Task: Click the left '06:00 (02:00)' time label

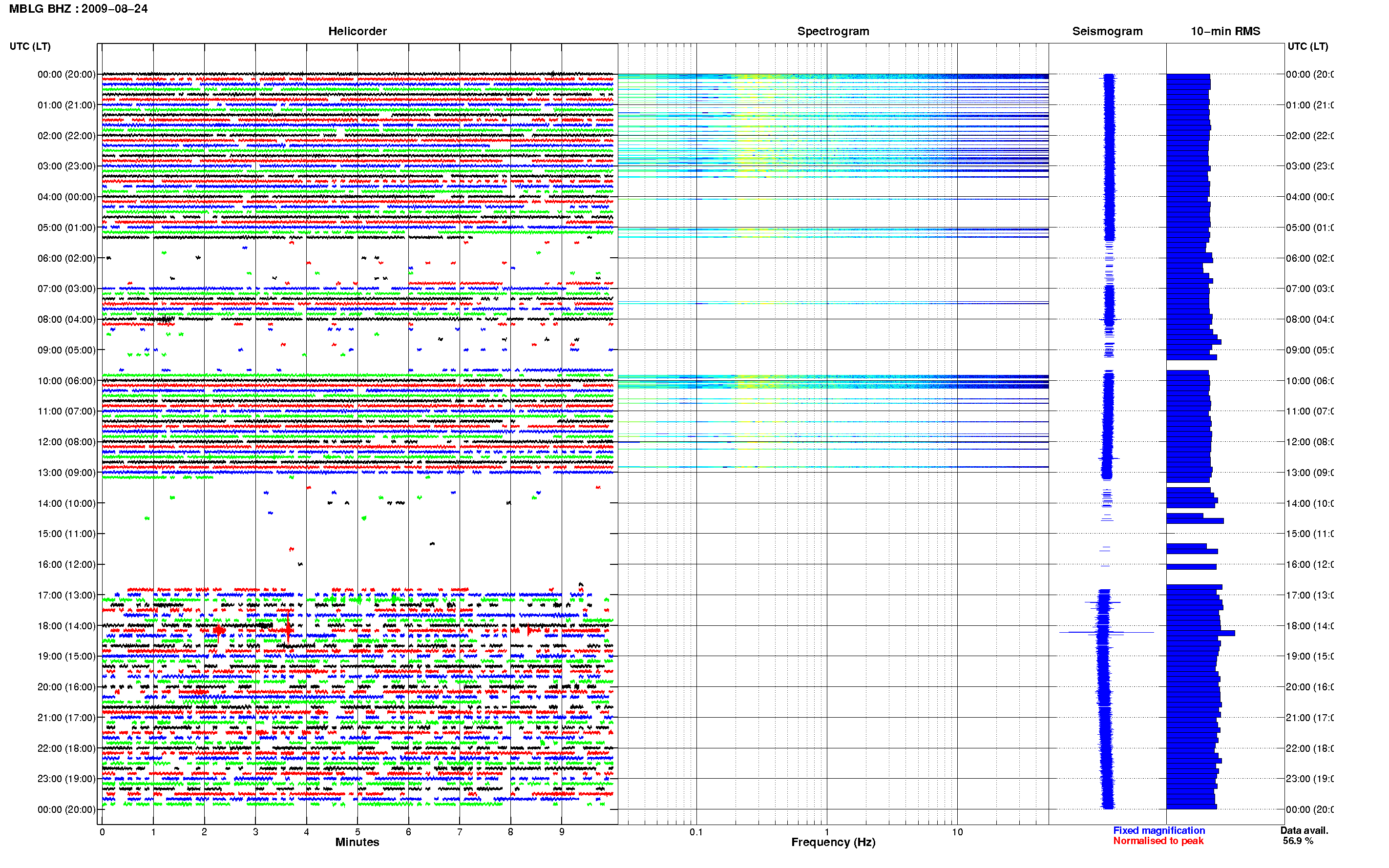Action: coord(66,258)
